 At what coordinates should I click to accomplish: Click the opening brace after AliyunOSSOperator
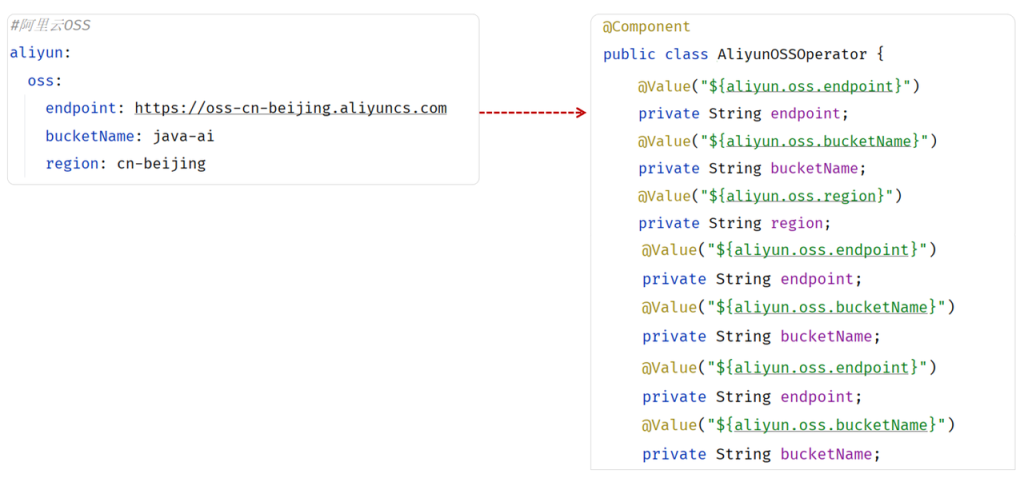[x=880, y=54]
